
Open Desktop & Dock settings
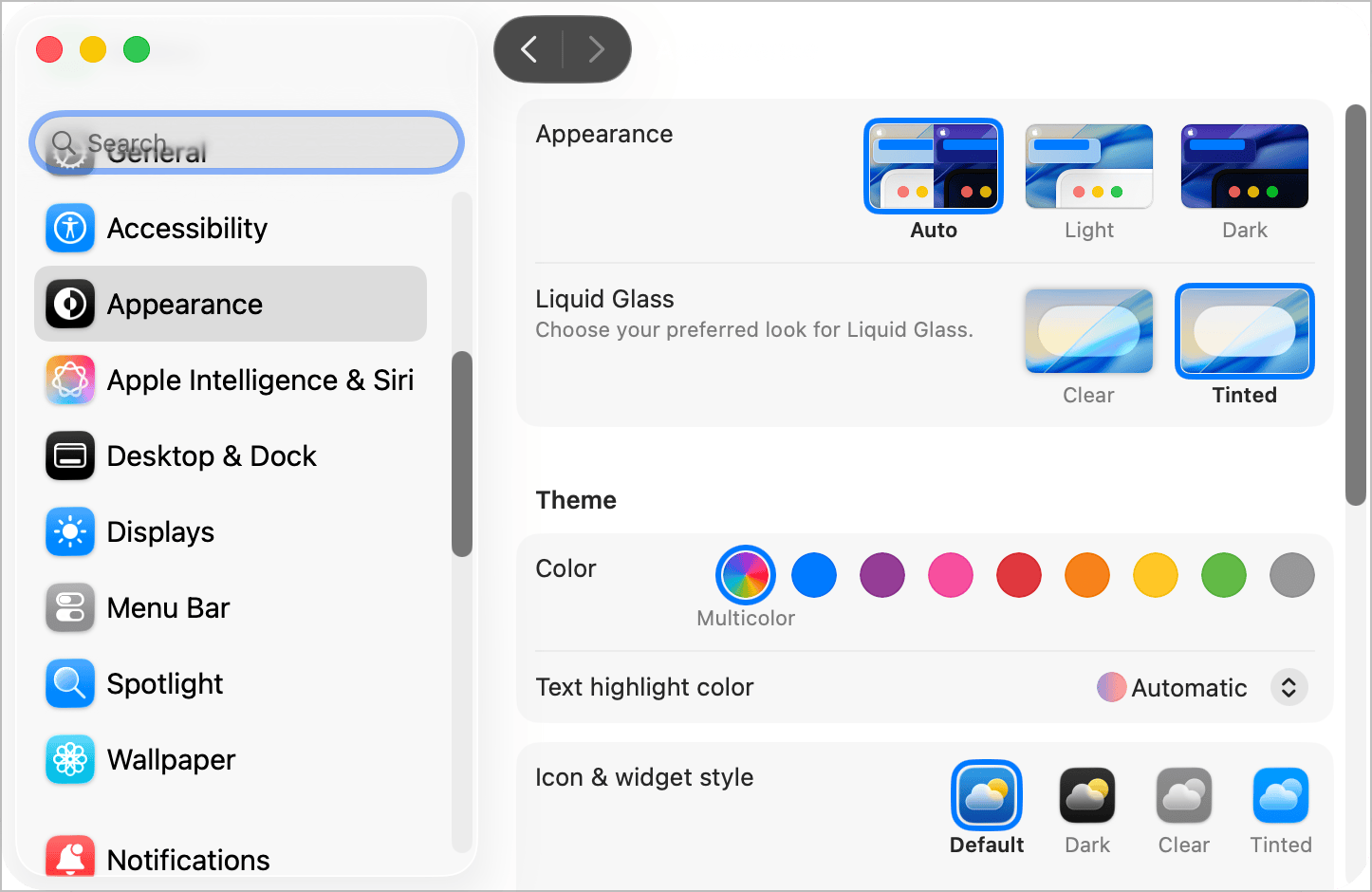(x=212, y=455)
